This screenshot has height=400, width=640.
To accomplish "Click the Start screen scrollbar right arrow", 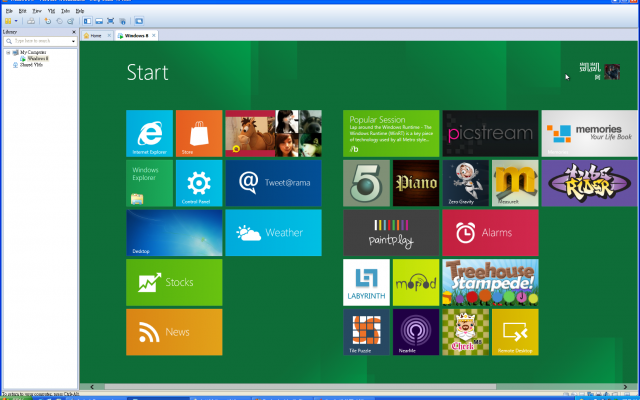I will [625, 387].
